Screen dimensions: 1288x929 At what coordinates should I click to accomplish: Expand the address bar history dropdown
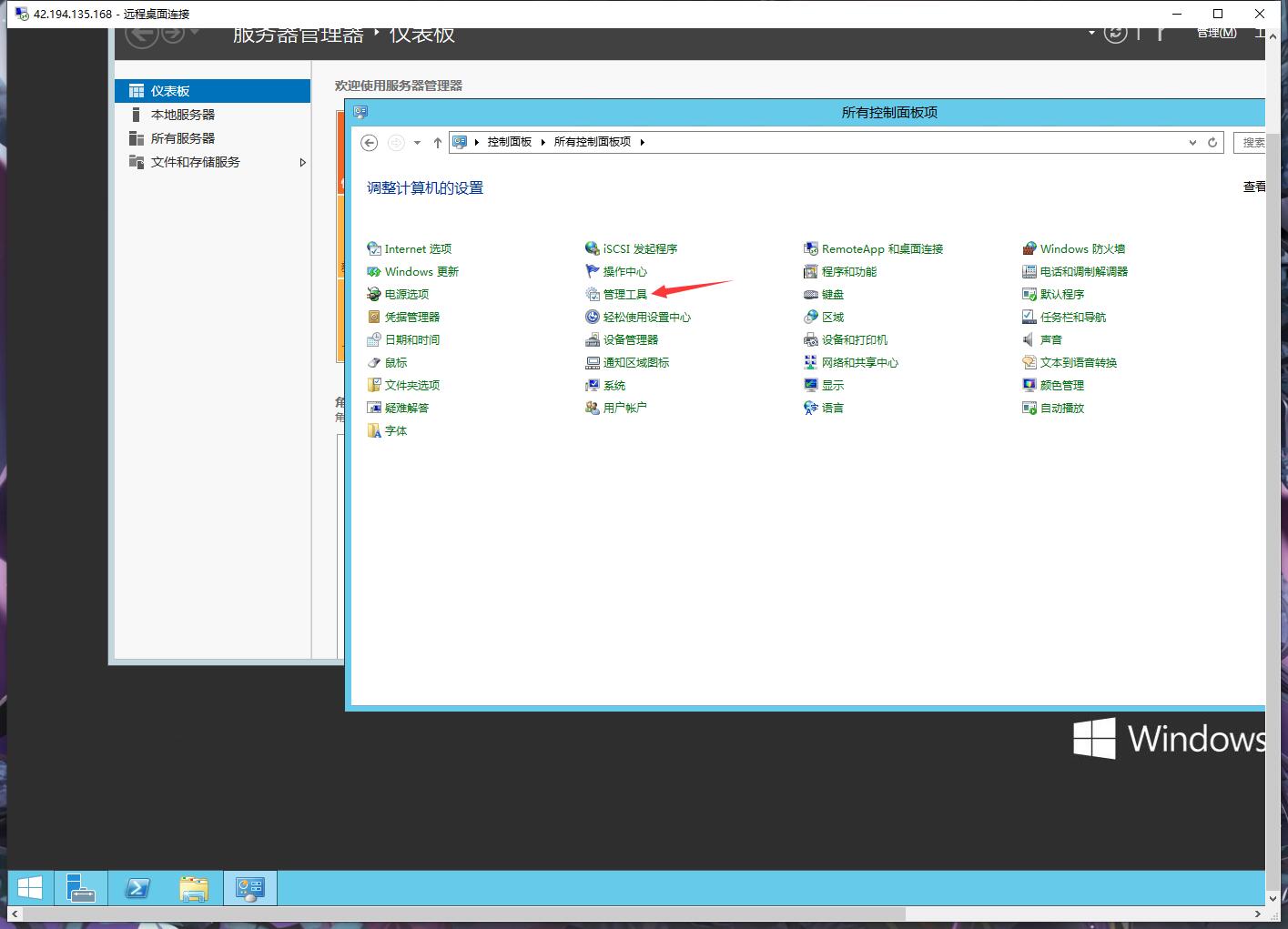(1192, 142)
